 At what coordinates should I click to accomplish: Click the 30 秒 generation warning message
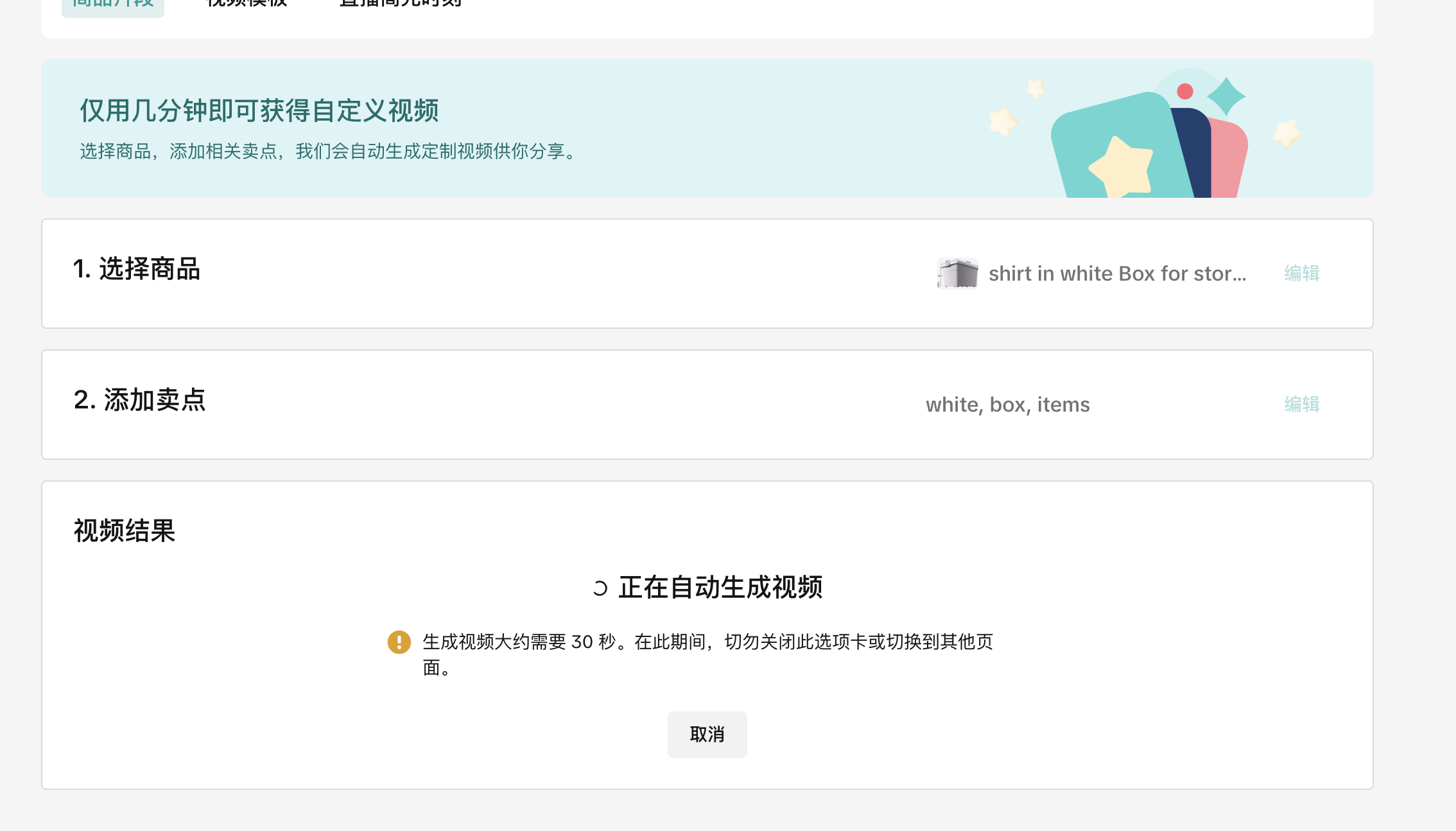click(x=706, y=642)
